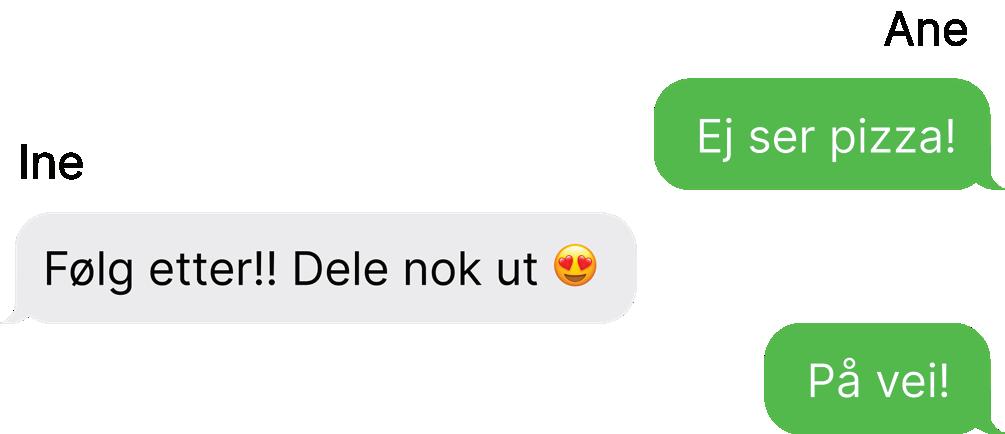Click the tail of the 'På vei!' bubble
Image resolution: width=1005 pixels, height=434 pixels.
[x=990, y=427]
